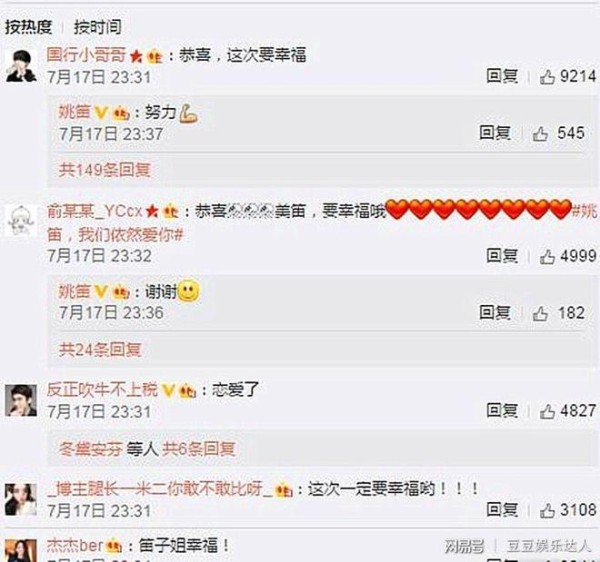Open hashtag #姚笛，我们依然爱你#
This screenshot has width=600, height=562.
[321, 223]
